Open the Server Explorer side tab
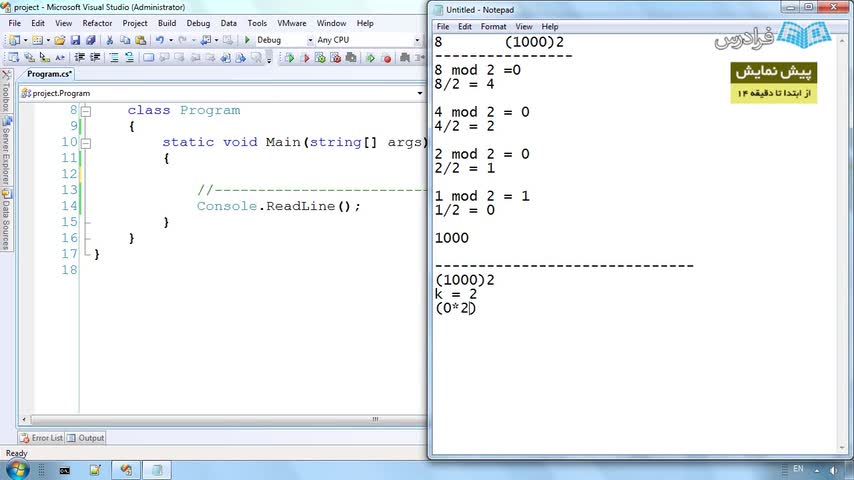 6,151
